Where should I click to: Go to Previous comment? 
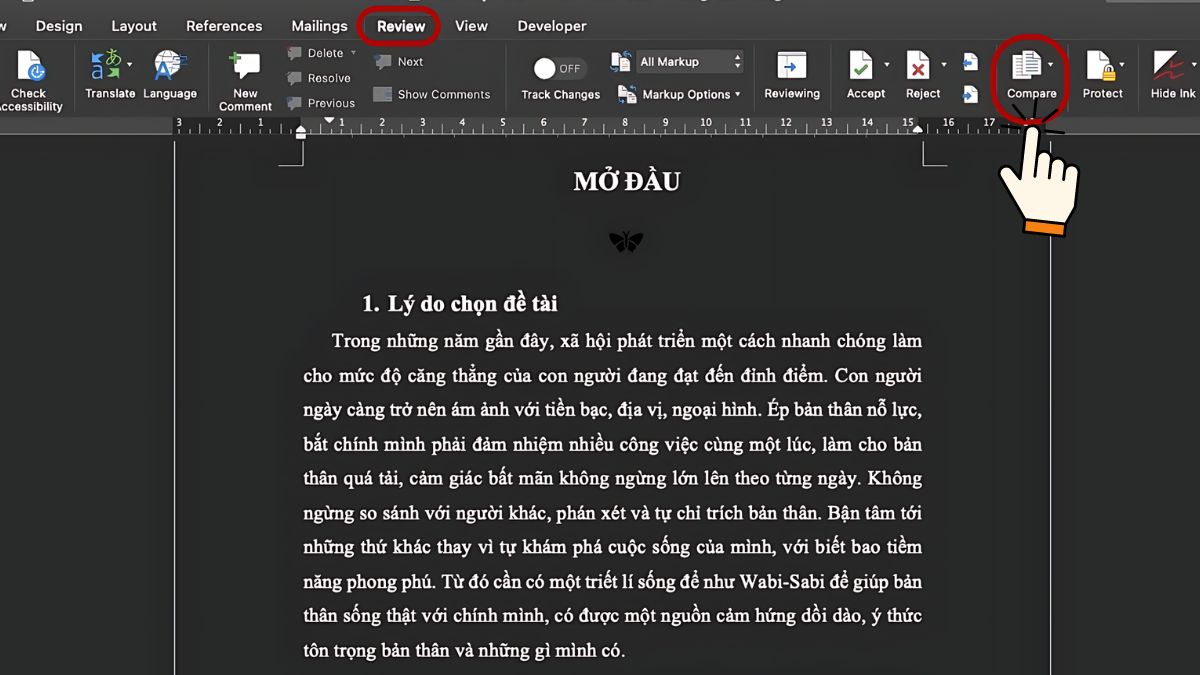click(x=321, y=103)
